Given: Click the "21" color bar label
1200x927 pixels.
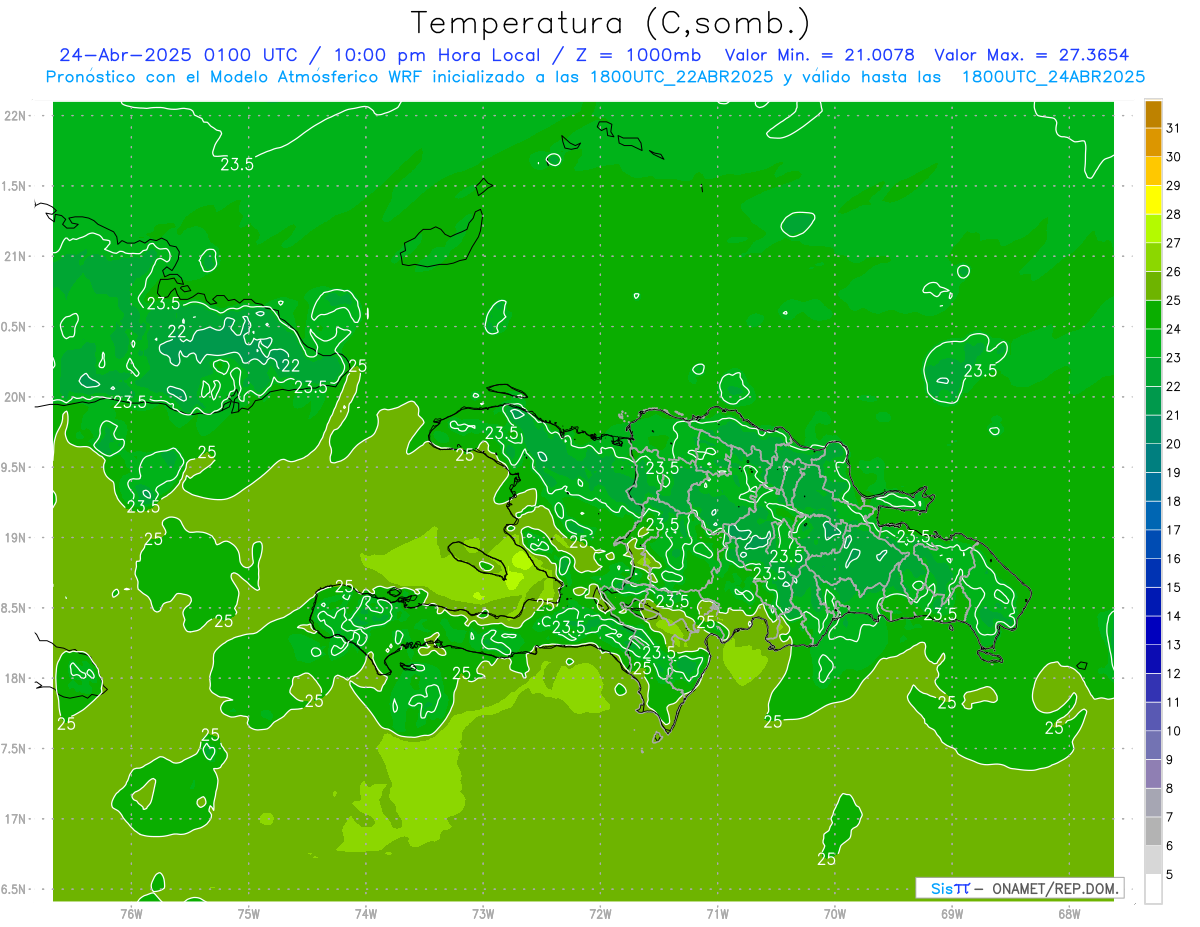Looking at the screenshot, I should [1174, 415].
